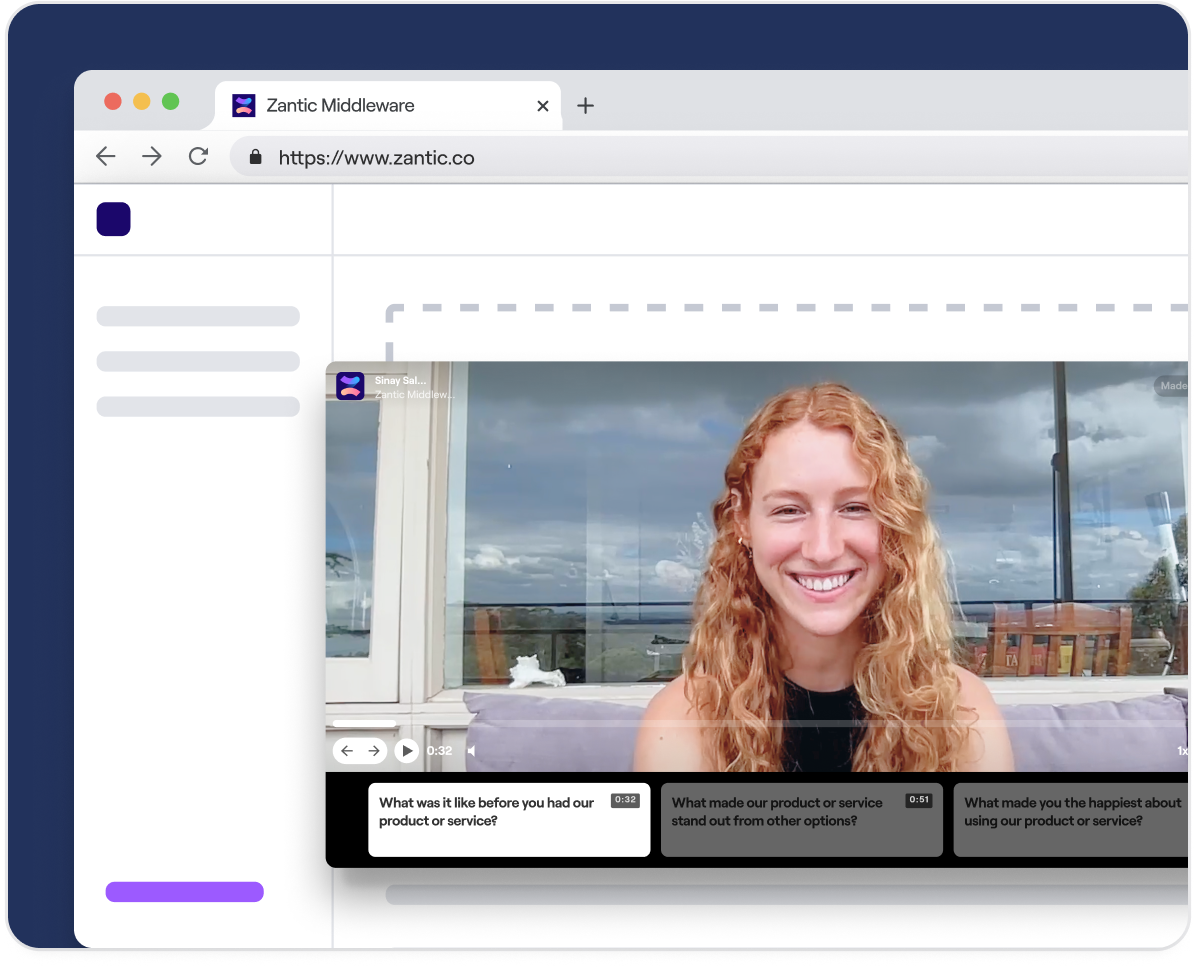
Task: Select the app logo square in the sidebar
Action: coord(113,219)
